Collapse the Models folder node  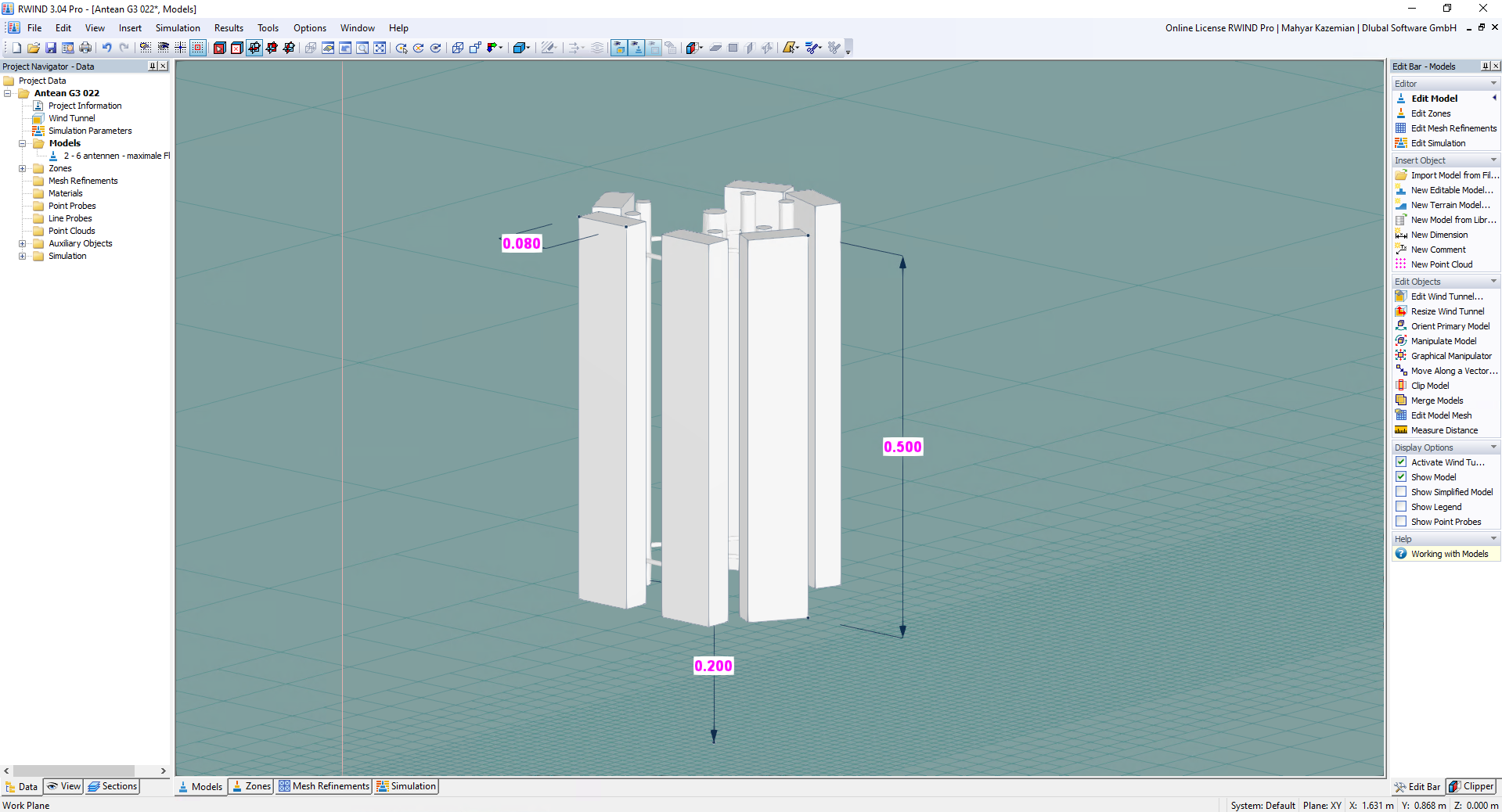click(23, 143)
